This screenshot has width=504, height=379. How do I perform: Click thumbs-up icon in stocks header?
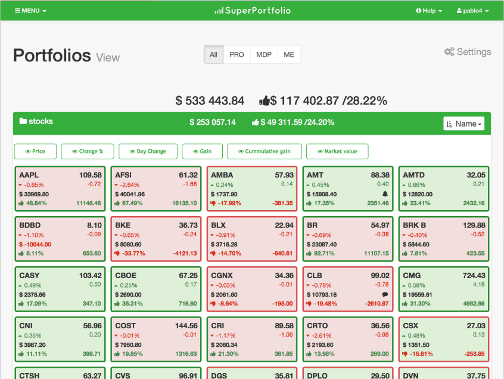255,122
